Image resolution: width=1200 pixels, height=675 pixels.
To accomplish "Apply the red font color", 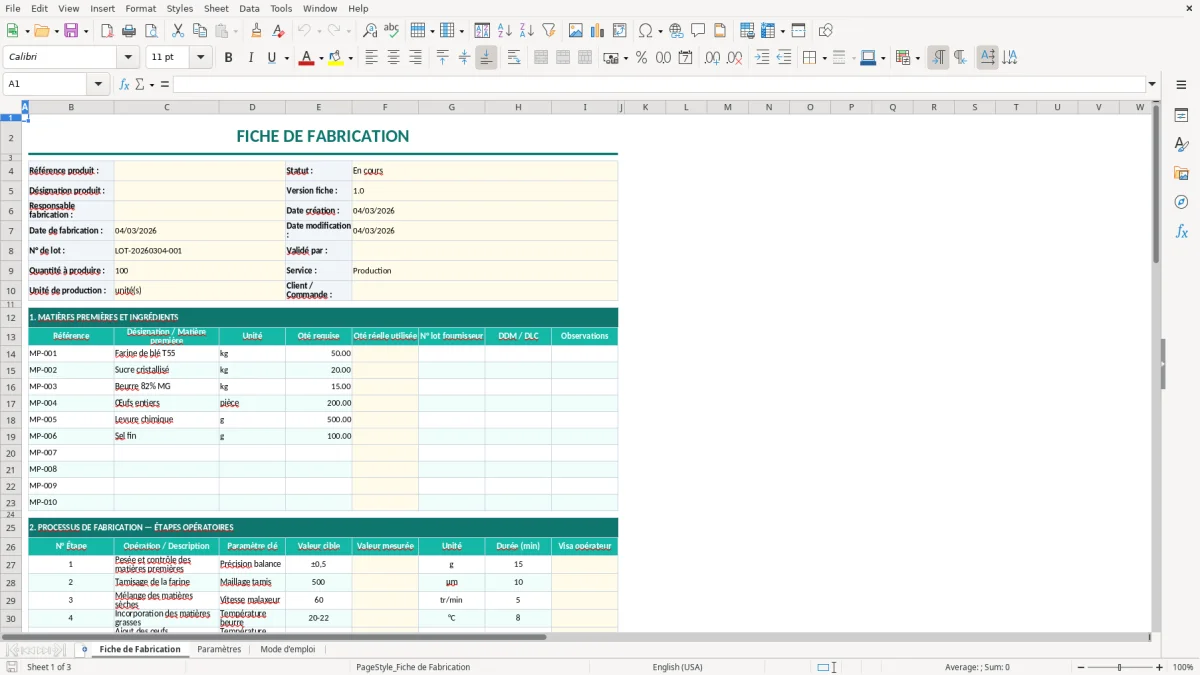I will click(305, 58).
